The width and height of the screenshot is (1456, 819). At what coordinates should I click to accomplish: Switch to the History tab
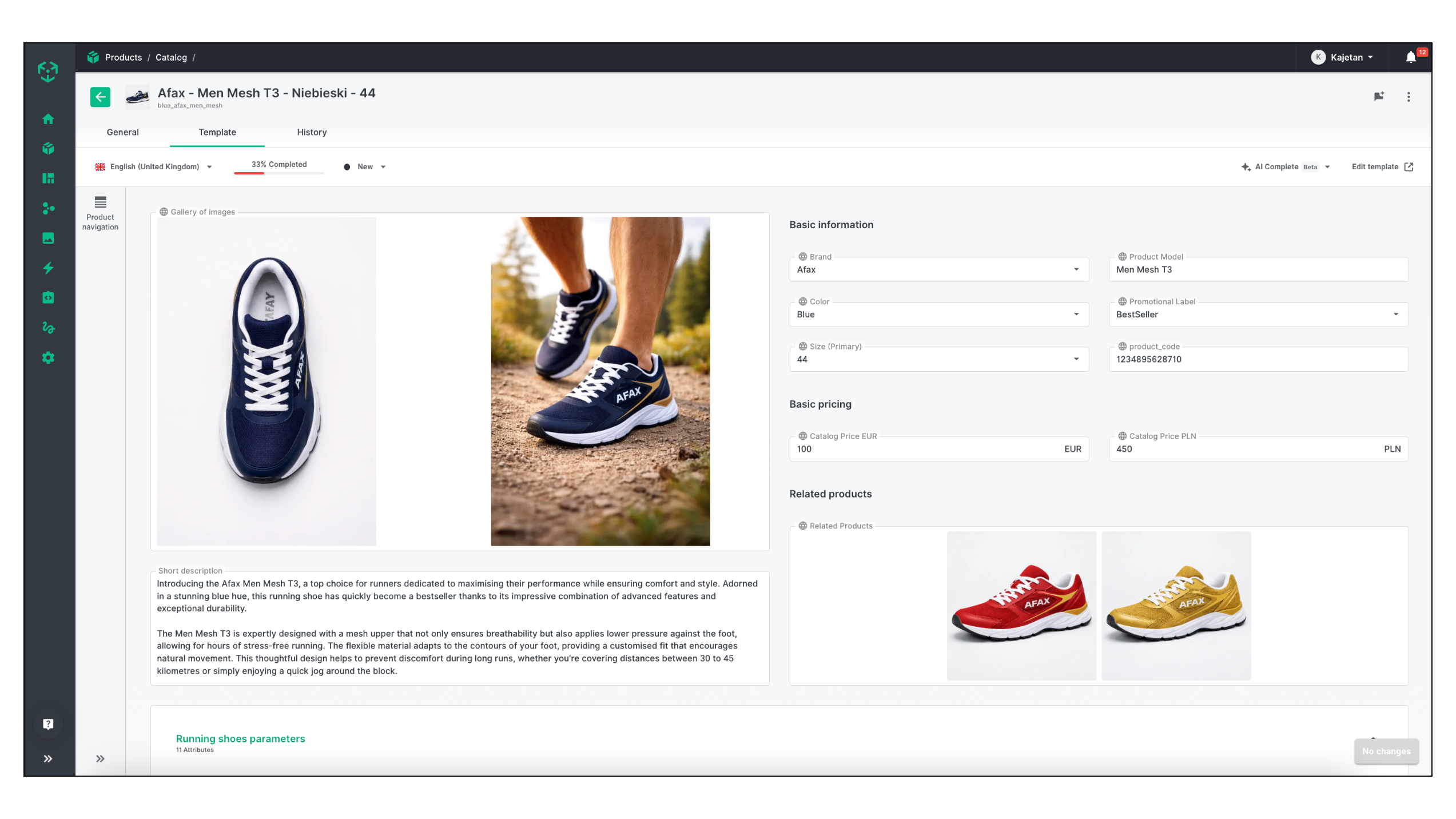pyautogui.click(x=312, y=132)
